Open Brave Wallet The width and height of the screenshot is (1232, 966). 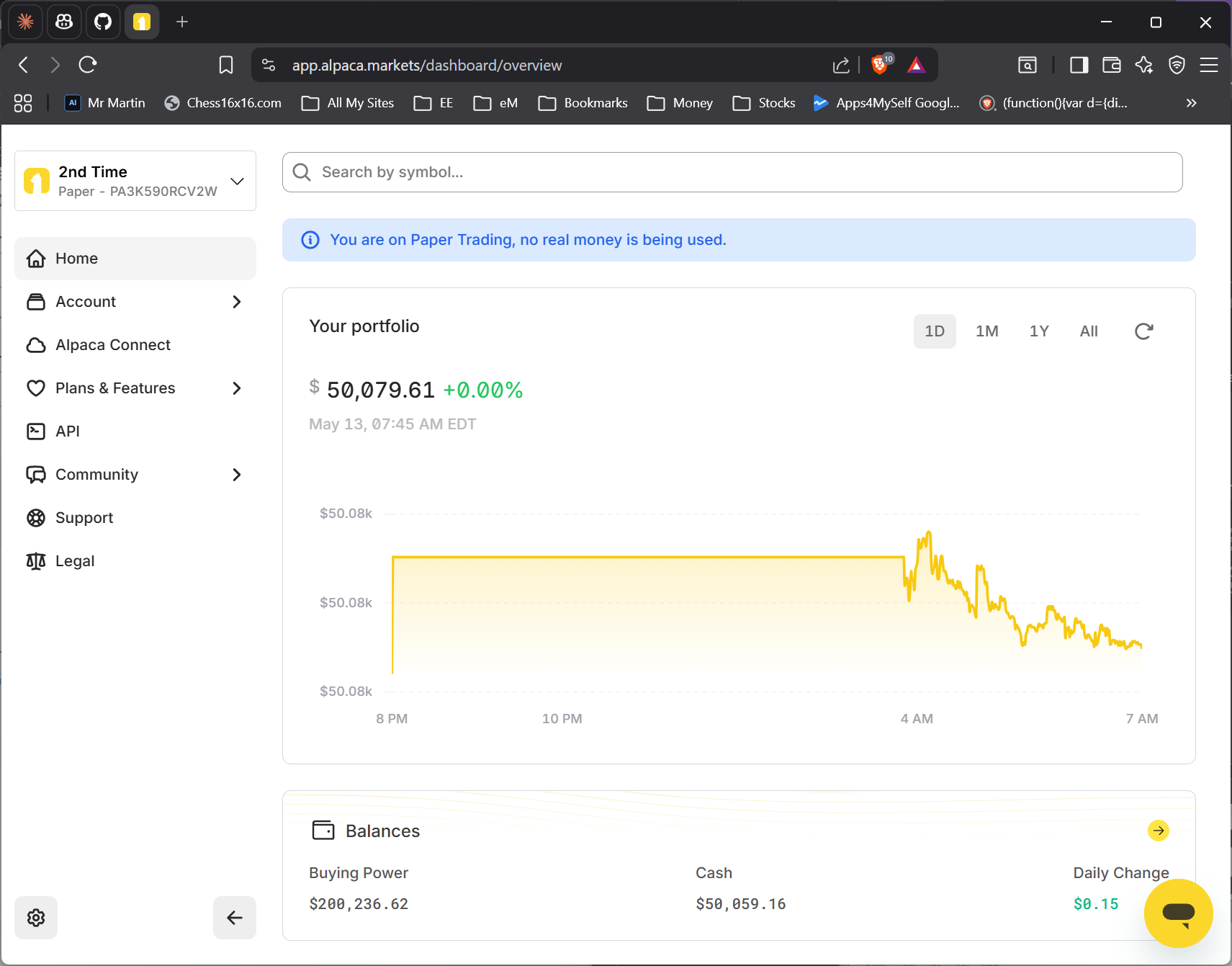pyautogui.click(x=1112, y=66)
